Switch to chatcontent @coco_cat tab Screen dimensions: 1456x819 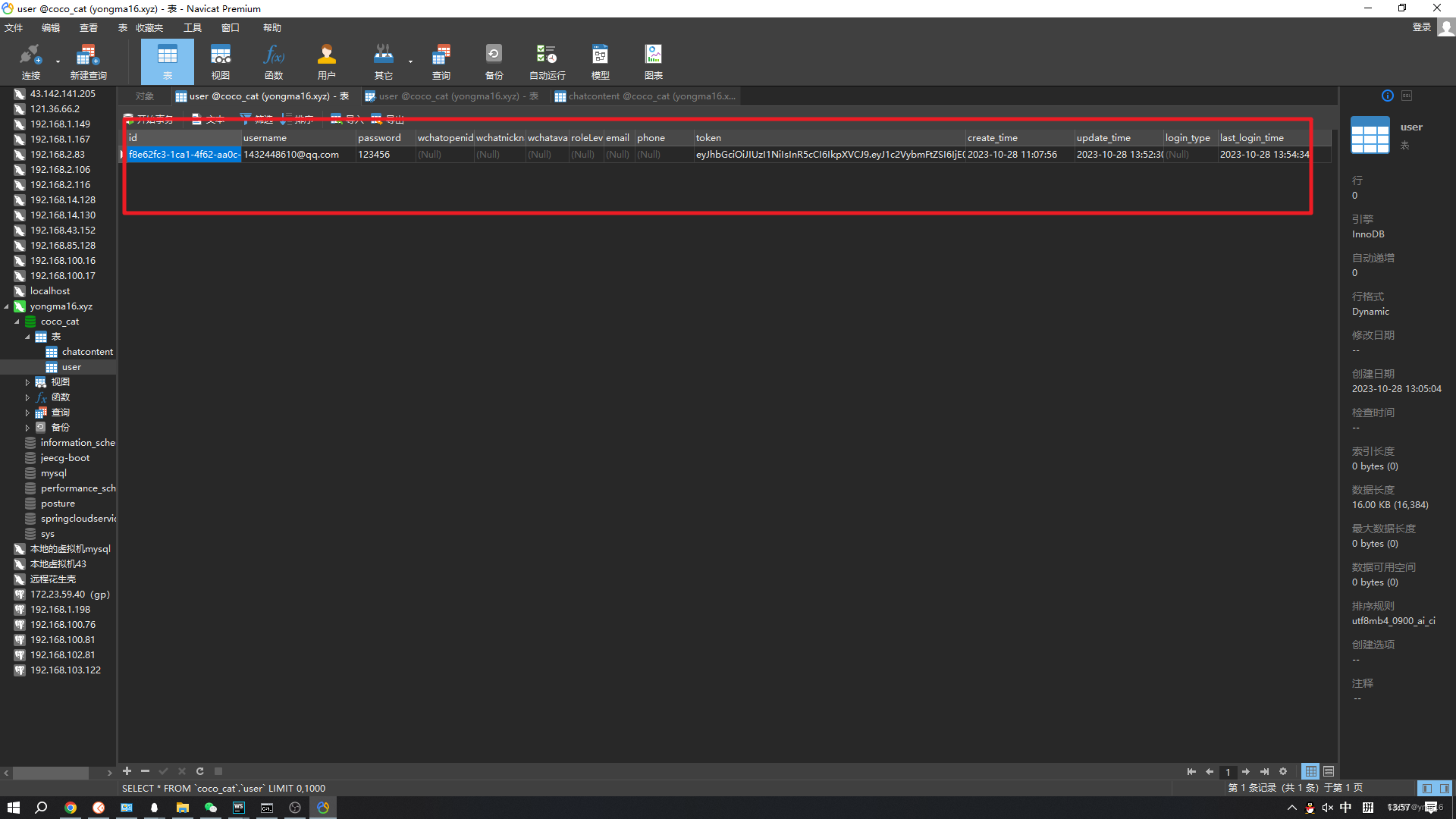tap(645, 96)
